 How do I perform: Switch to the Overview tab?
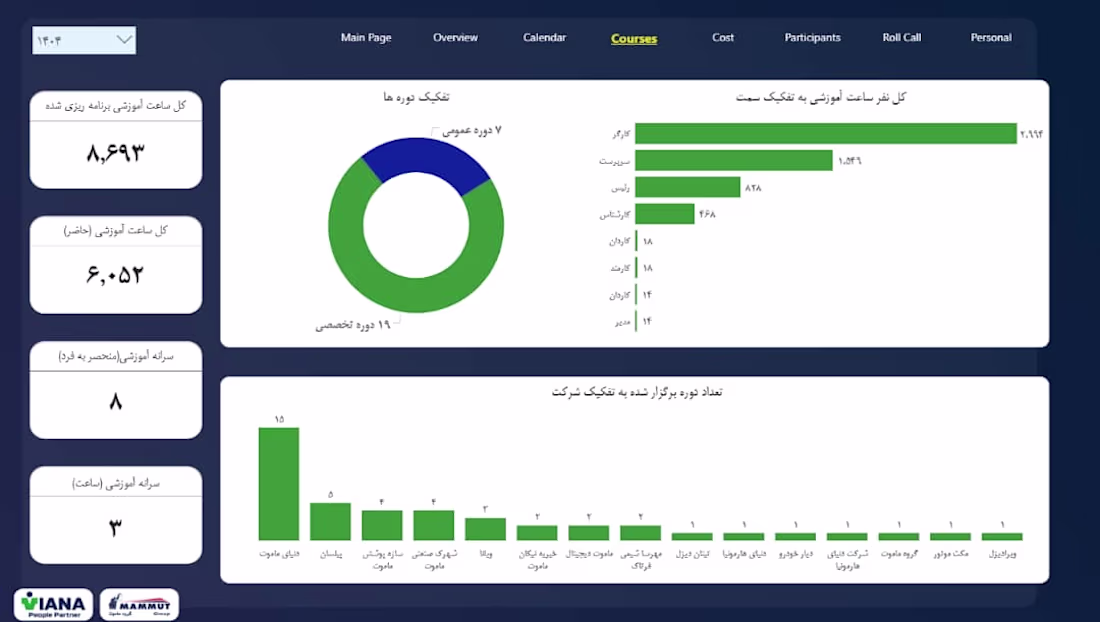click(x=455, y=38)
